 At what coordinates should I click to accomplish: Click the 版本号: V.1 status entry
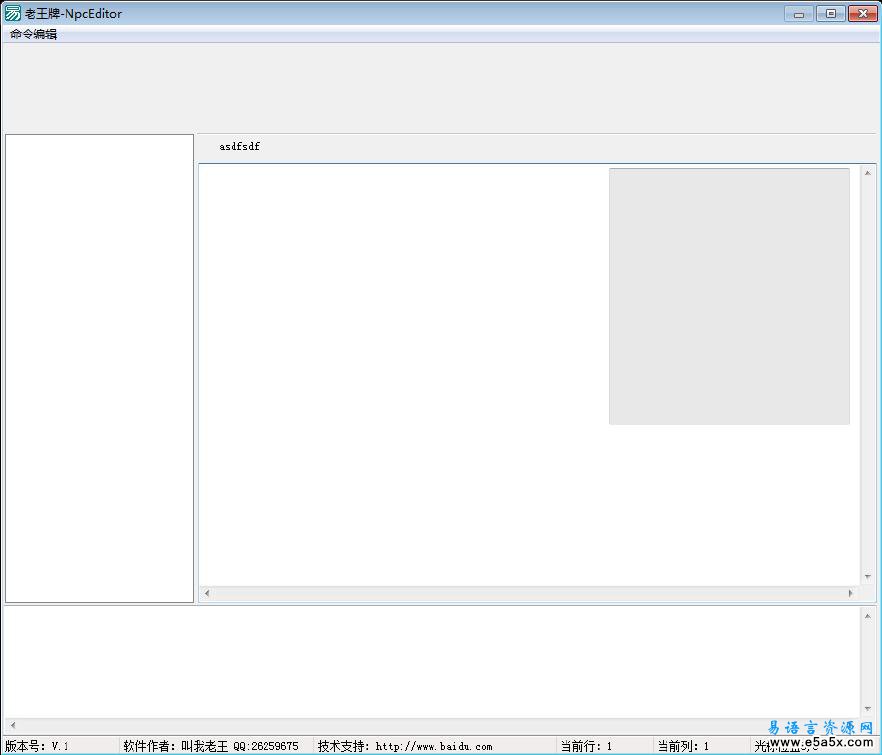click(61, 746)
